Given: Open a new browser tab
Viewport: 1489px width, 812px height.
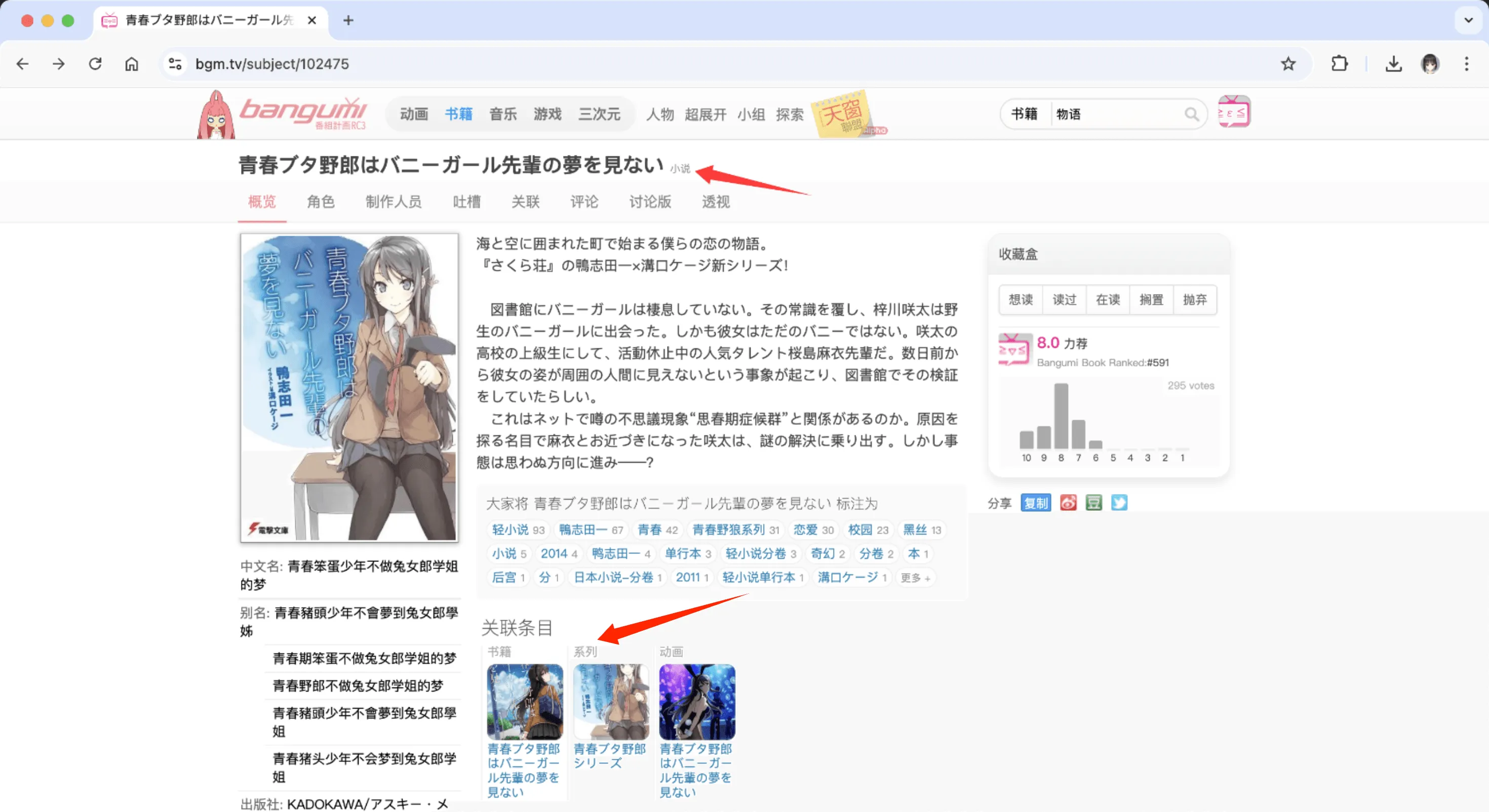Looking at the screenshot, I should tap(348, 20).
